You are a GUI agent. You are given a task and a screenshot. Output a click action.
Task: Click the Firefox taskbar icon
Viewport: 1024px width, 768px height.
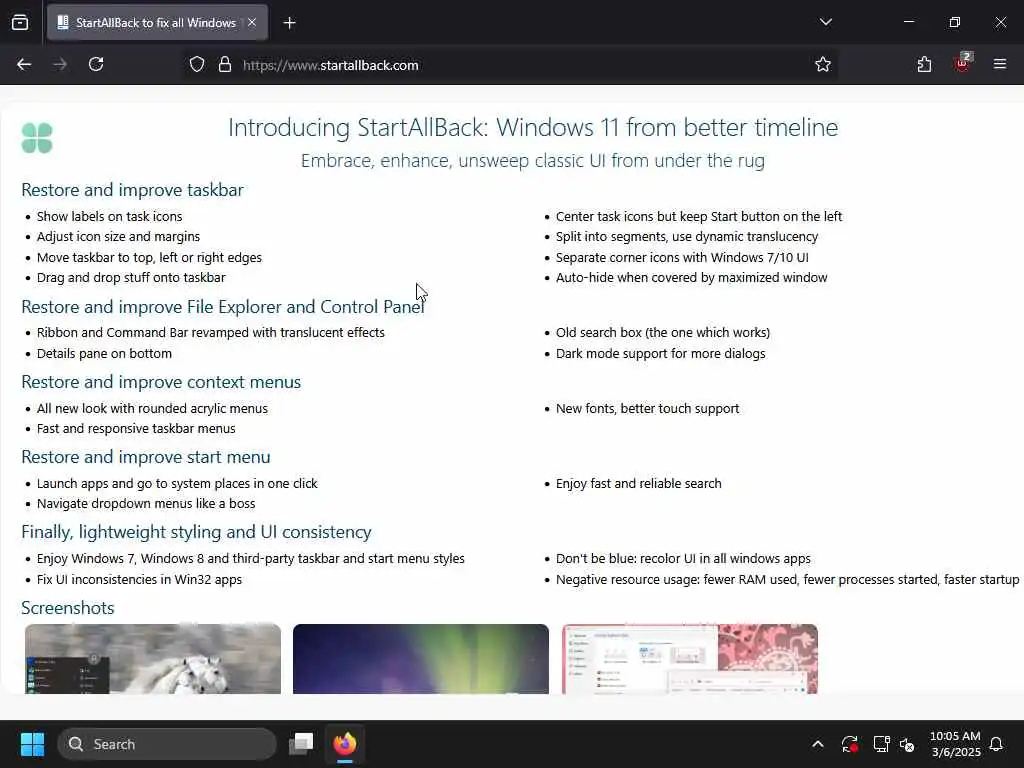click(x=345, y=744)
